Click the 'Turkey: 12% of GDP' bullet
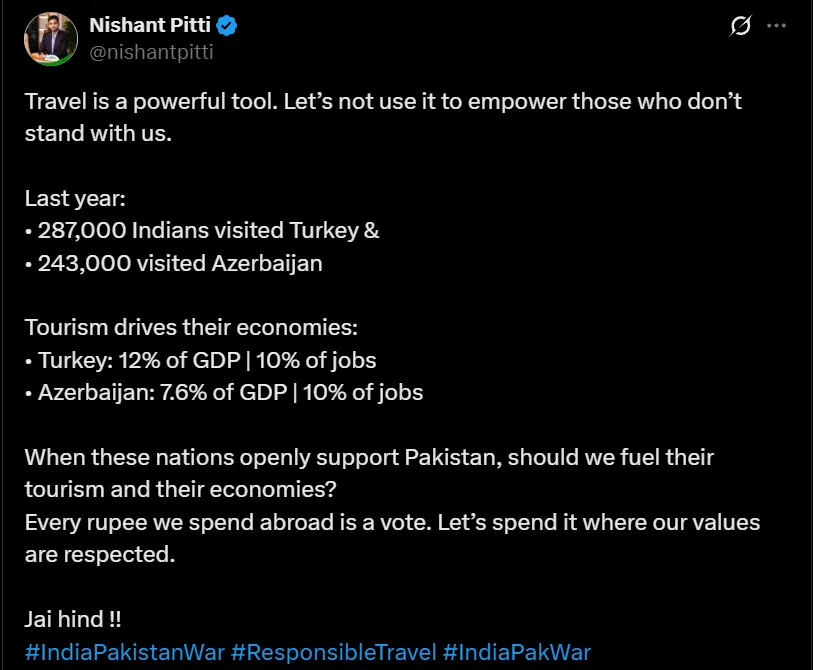The height and width of the screenshot is (670, 813). click(x=201, y=360)
